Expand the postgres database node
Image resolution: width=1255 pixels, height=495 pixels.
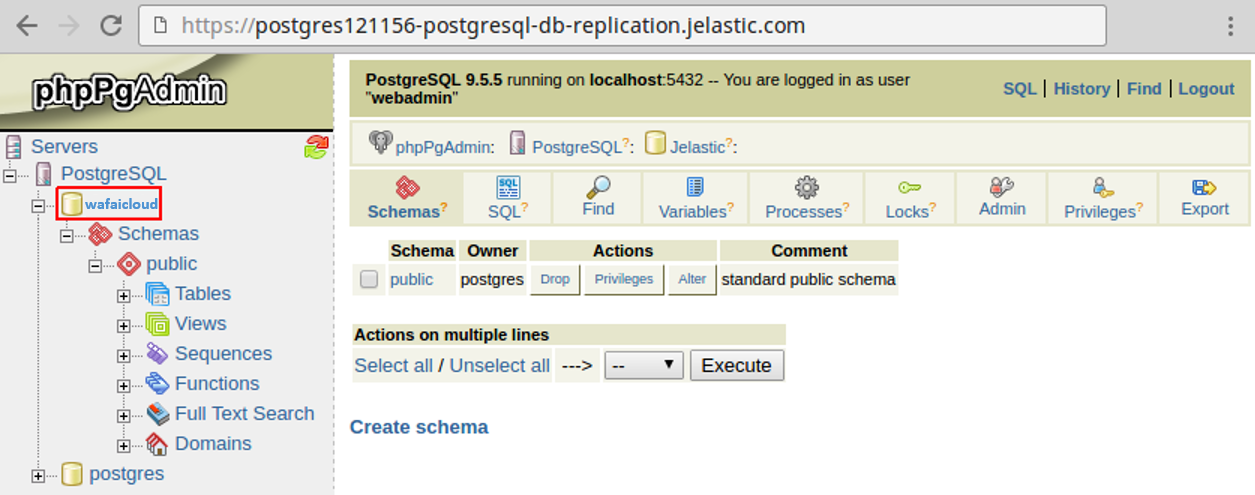click(38, 476)
